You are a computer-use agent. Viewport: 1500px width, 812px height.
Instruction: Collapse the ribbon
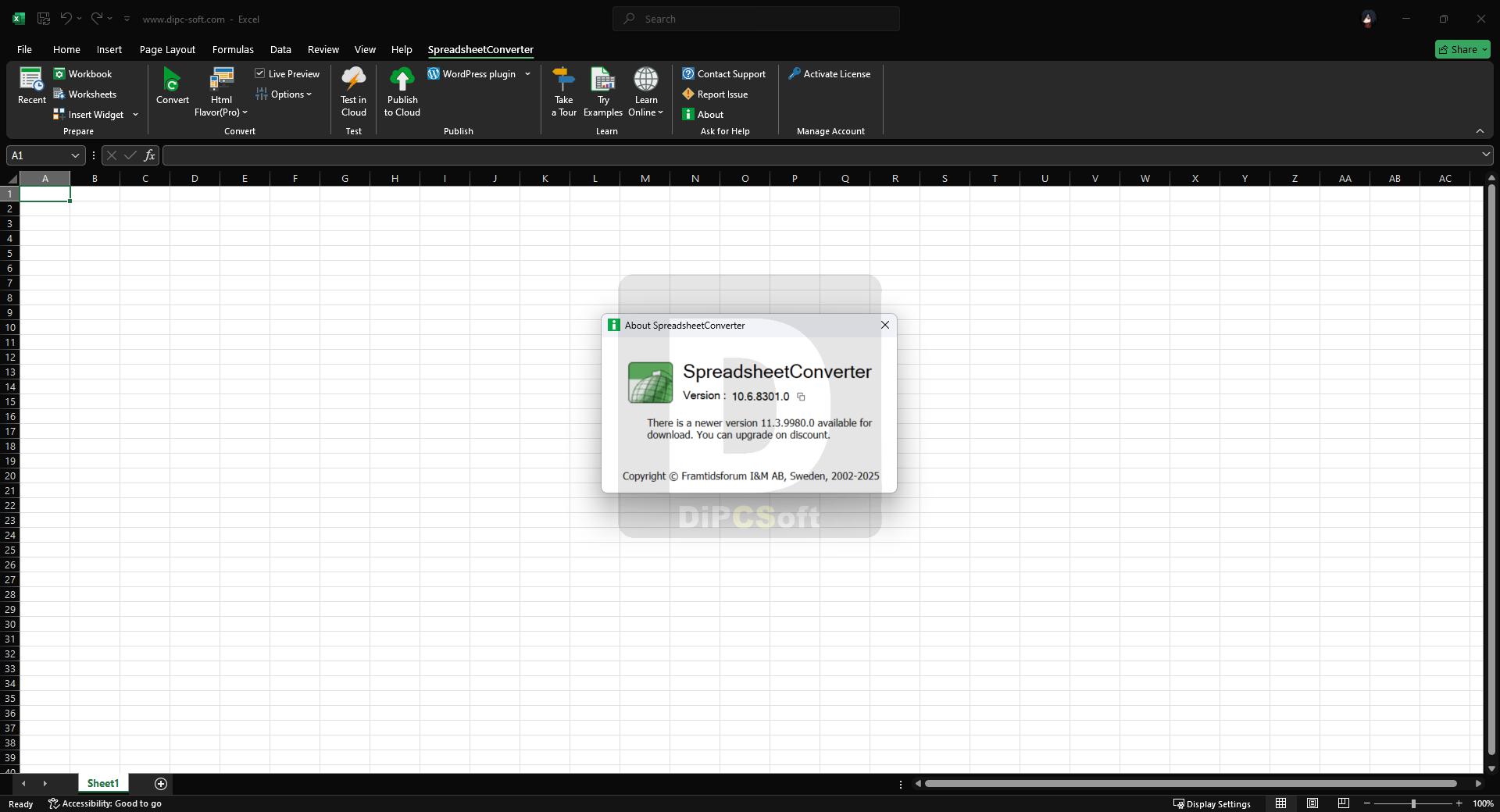pyautogui.click(x=1480, y=130)
